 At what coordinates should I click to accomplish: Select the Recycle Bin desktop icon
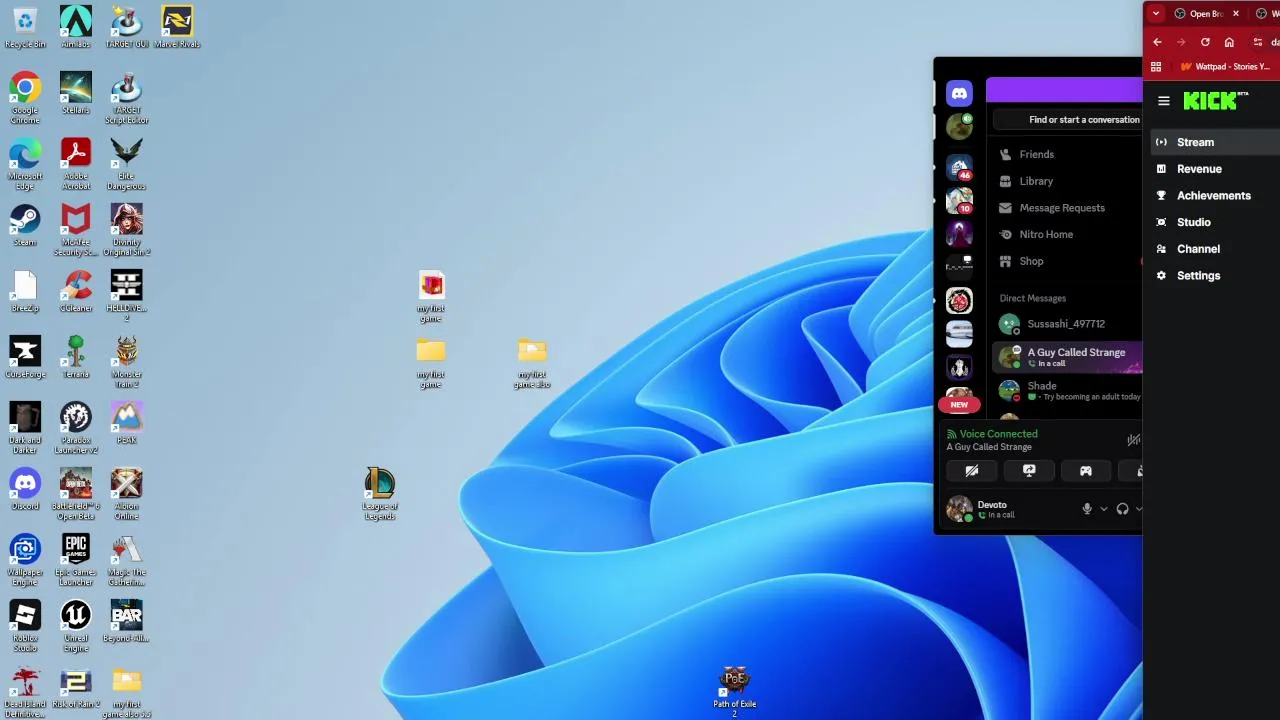point(25,27)
